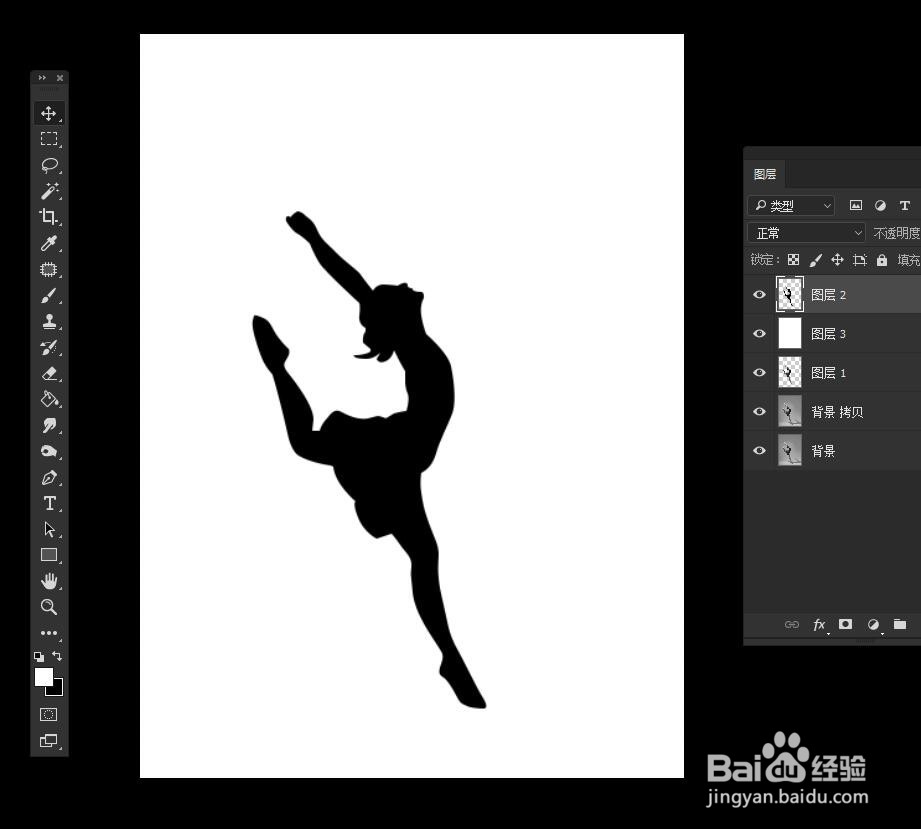Select the Brush tool
The height and width of the screenshot is (829, 921).
pyautogui.click(x=49, y=296)
